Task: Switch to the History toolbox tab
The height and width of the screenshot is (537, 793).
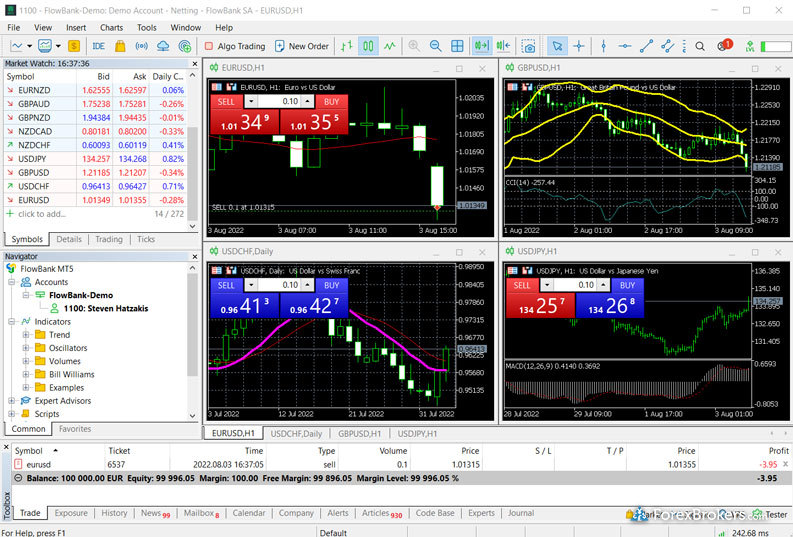Action: click(x=114, y=513)
